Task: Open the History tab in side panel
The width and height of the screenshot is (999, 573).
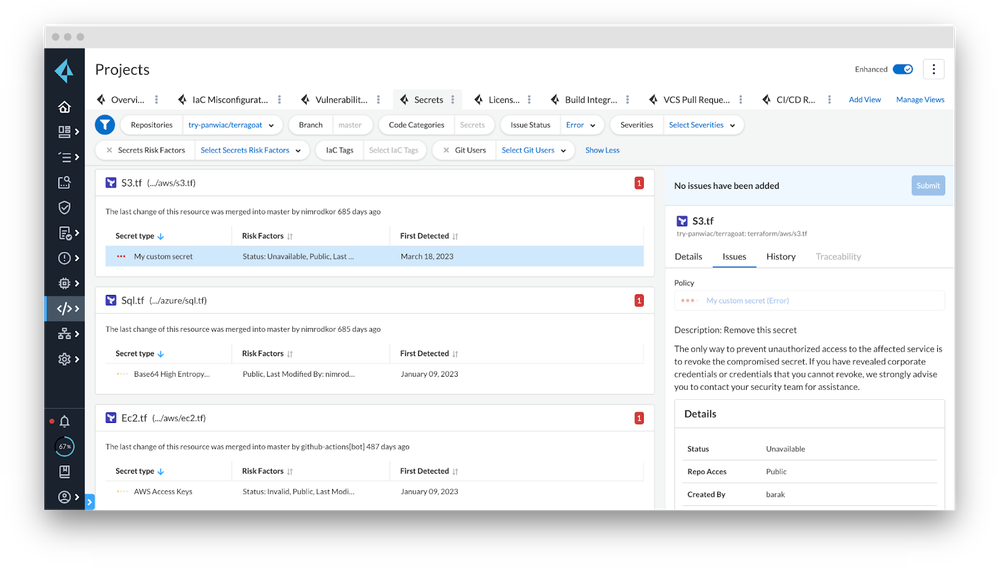Action: coord(780,256)
